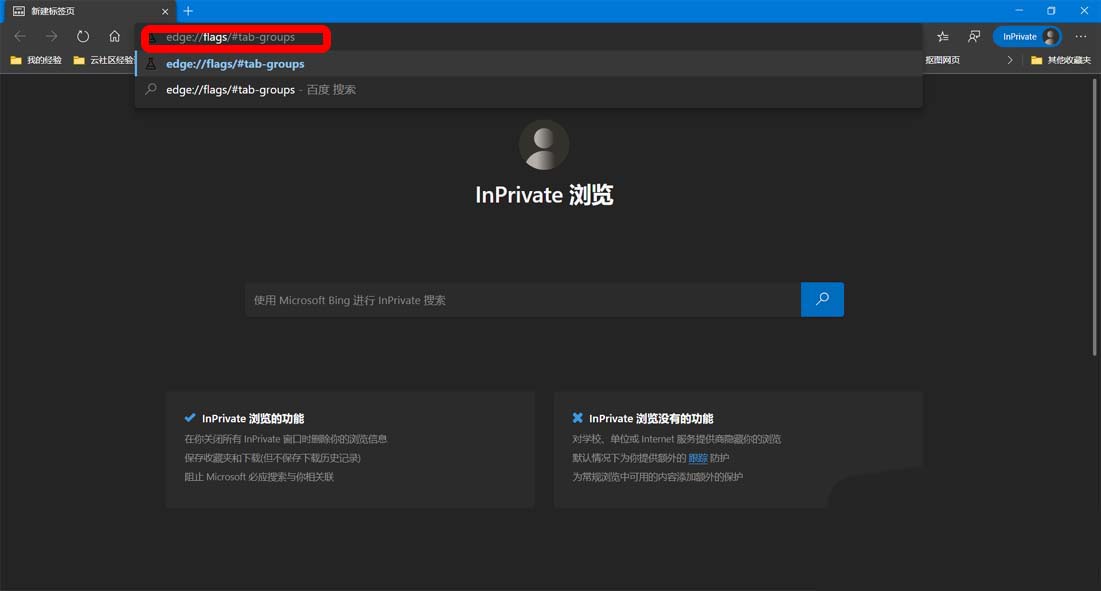Click the blue InPrivate label button
Screen dimensions: 1101x591
tap(1020, 36)
